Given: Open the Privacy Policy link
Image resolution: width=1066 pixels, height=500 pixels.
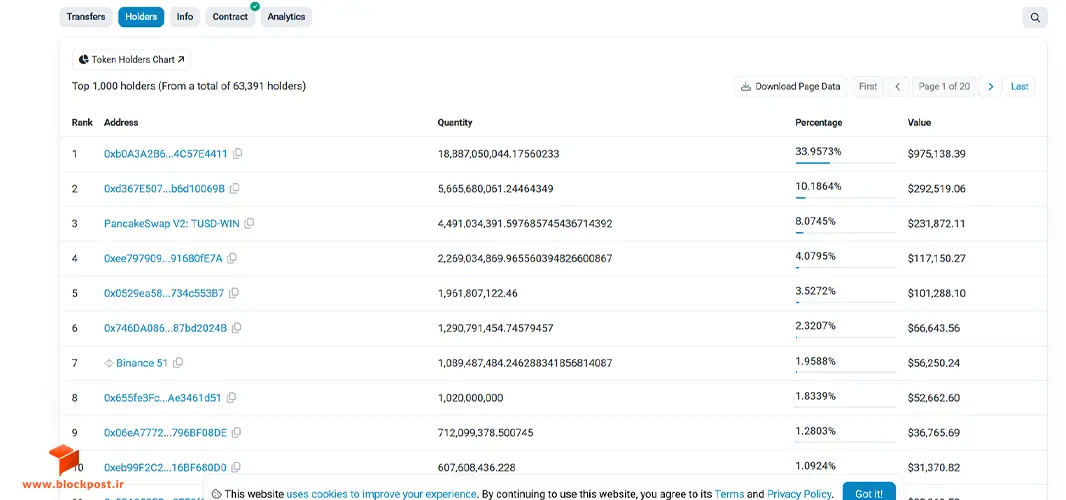Looking at the screenshot, I should (x=799, y=495).
